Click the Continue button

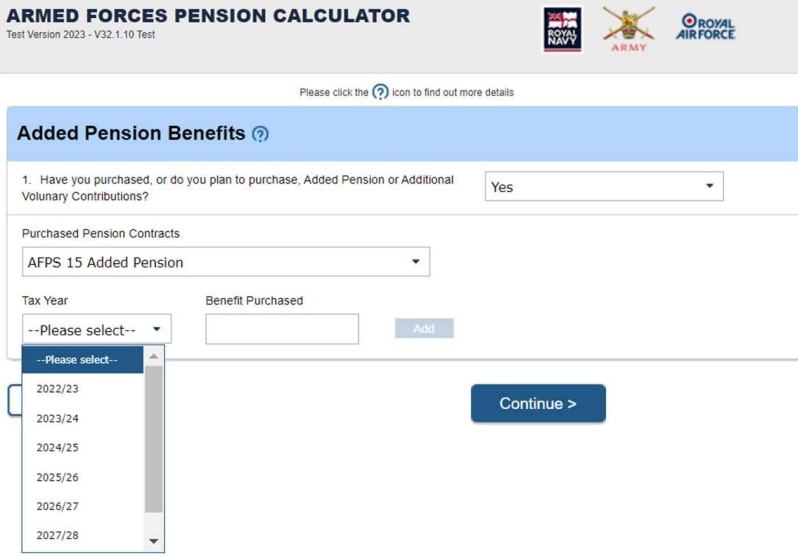[x=538, y=403]
